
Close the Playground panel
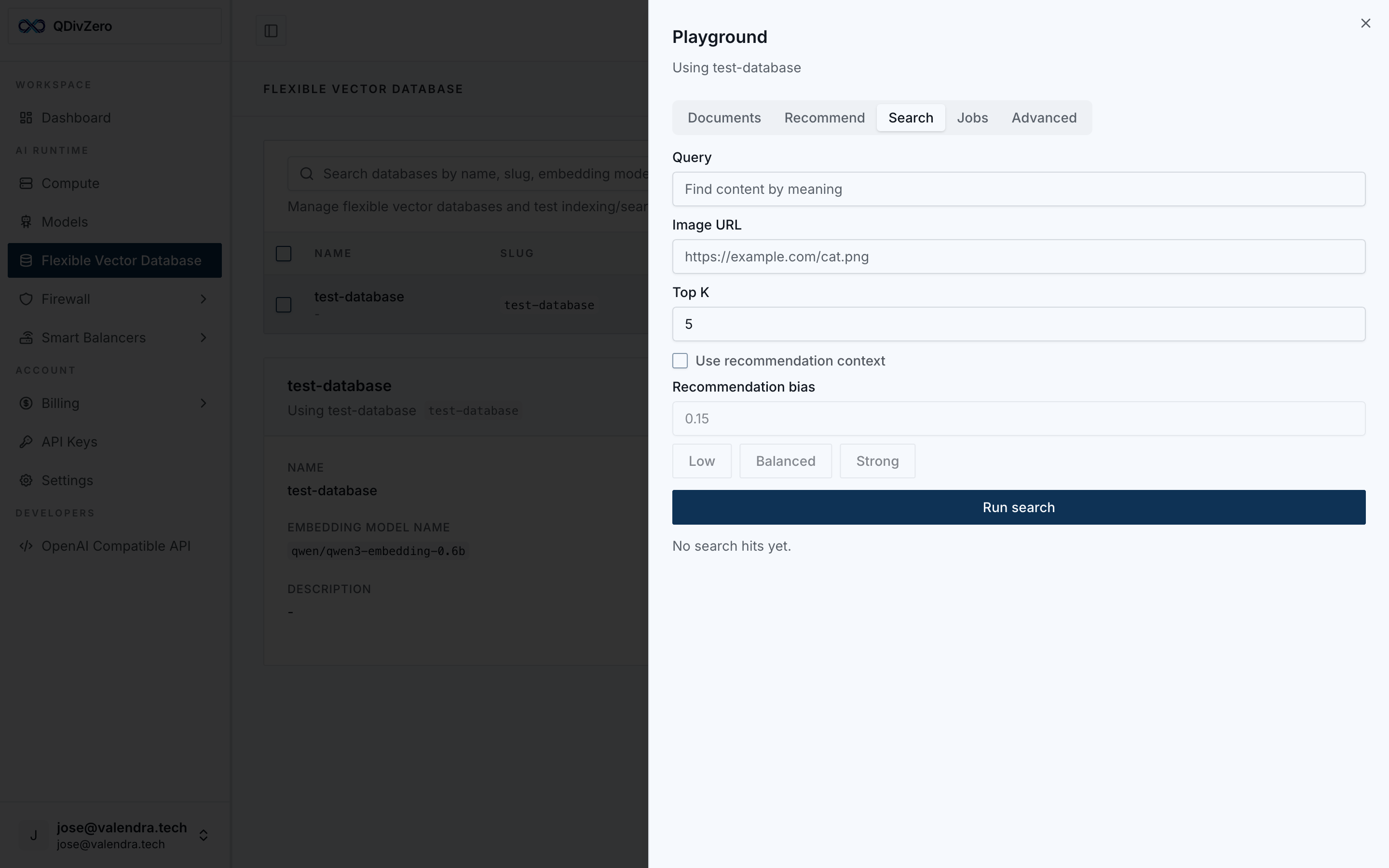point(1365,23)
